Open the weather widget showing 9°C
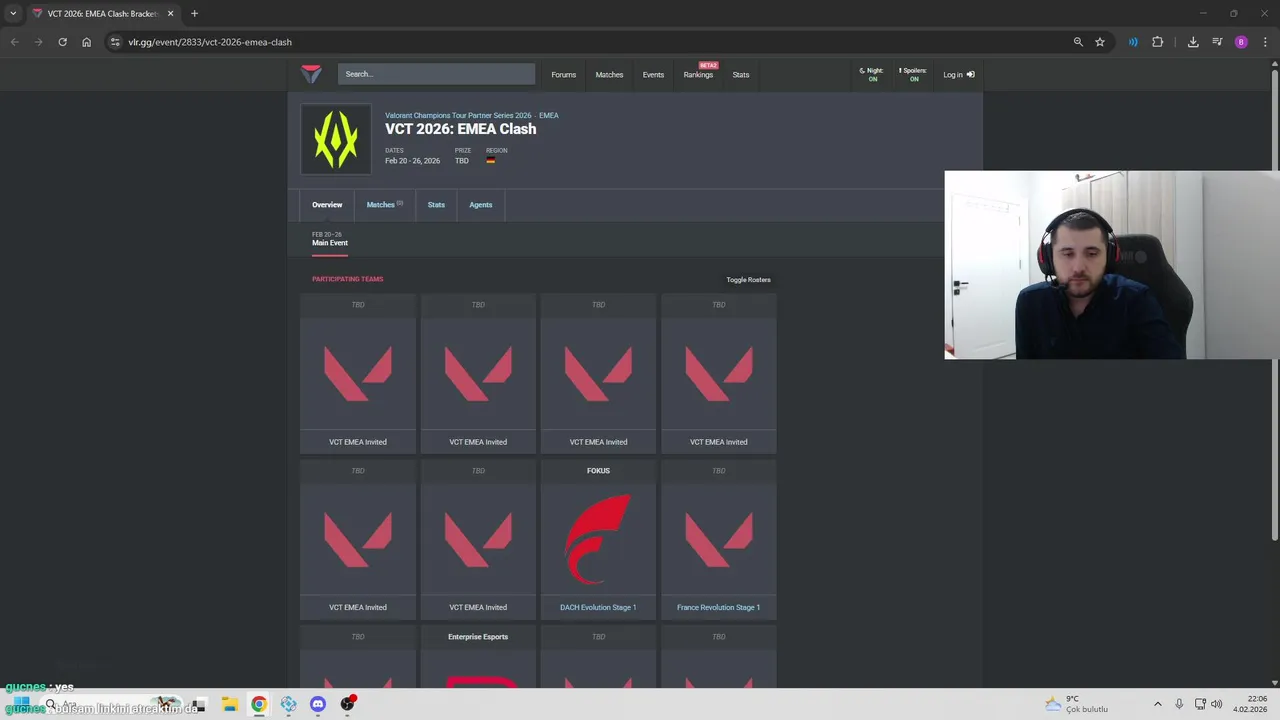 1076,704
